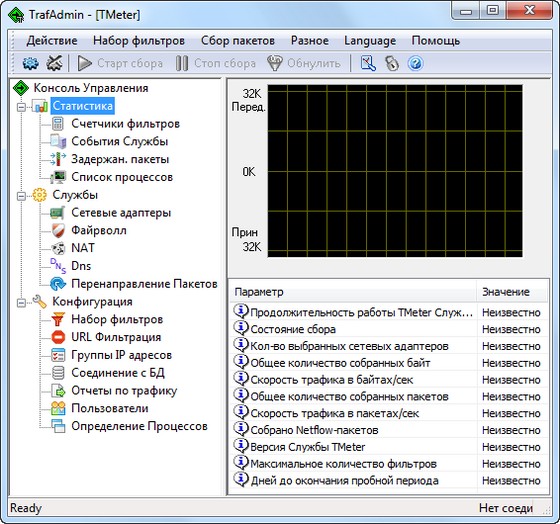Viewport: 560px width, 524px height.
Task: Open the Сбор пакетов menu
Action: point(238,41)
